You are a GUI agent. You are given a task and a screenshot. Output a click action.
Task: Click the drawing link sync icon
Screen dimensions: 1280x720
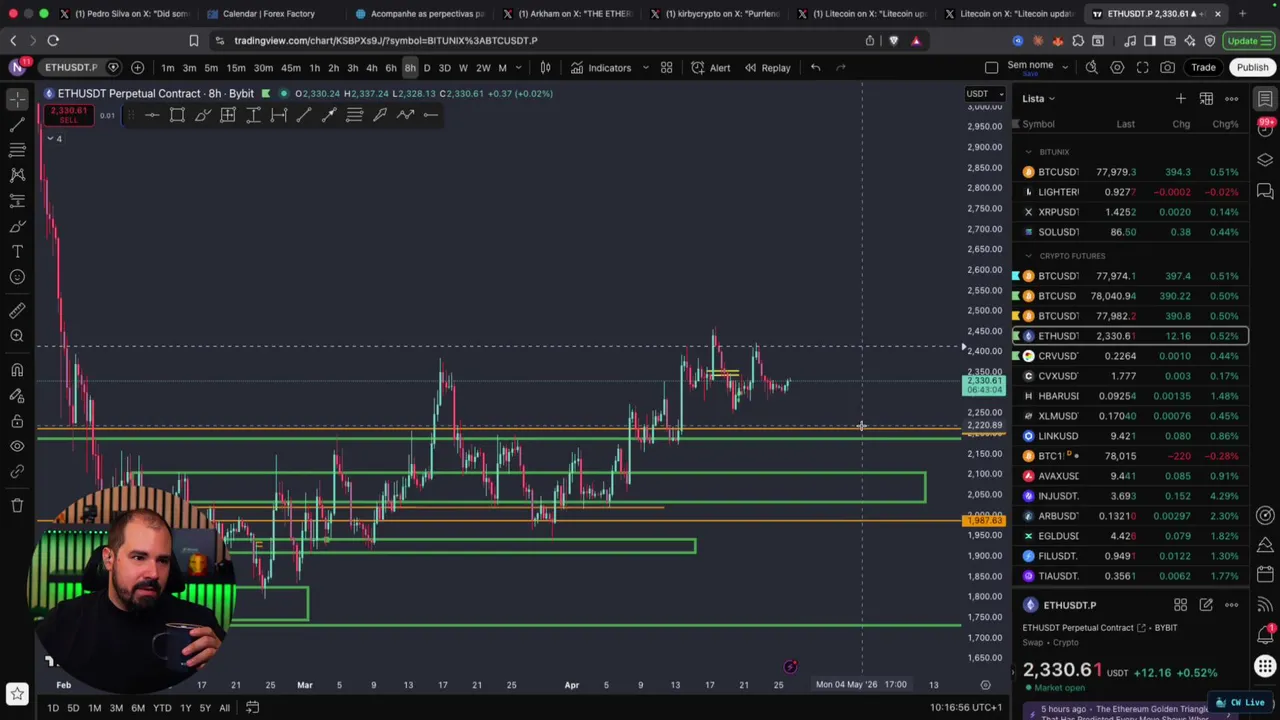[x=17, y=471]
